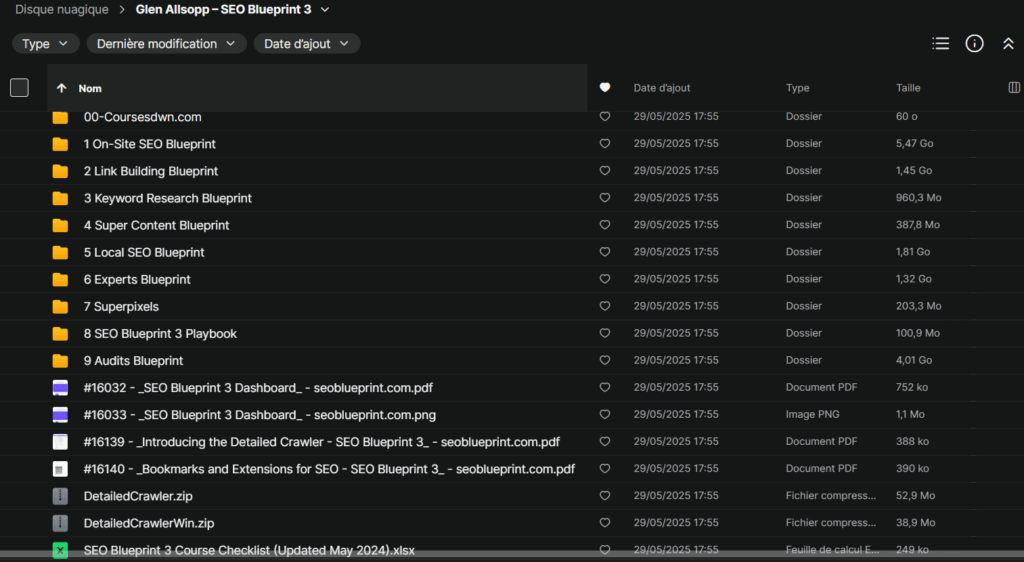Expand the Glen Allsopp folder breadcrumb menu
Screen dimensions: 1024x562
point(325,10)
